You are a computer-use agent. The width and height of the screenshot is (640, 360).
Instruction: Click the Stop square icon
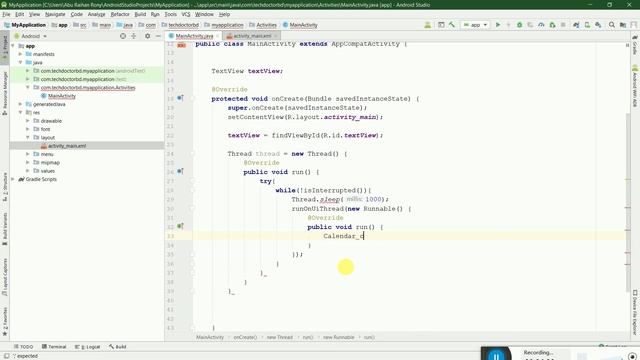pyautogui.click(x=563, y=25)
